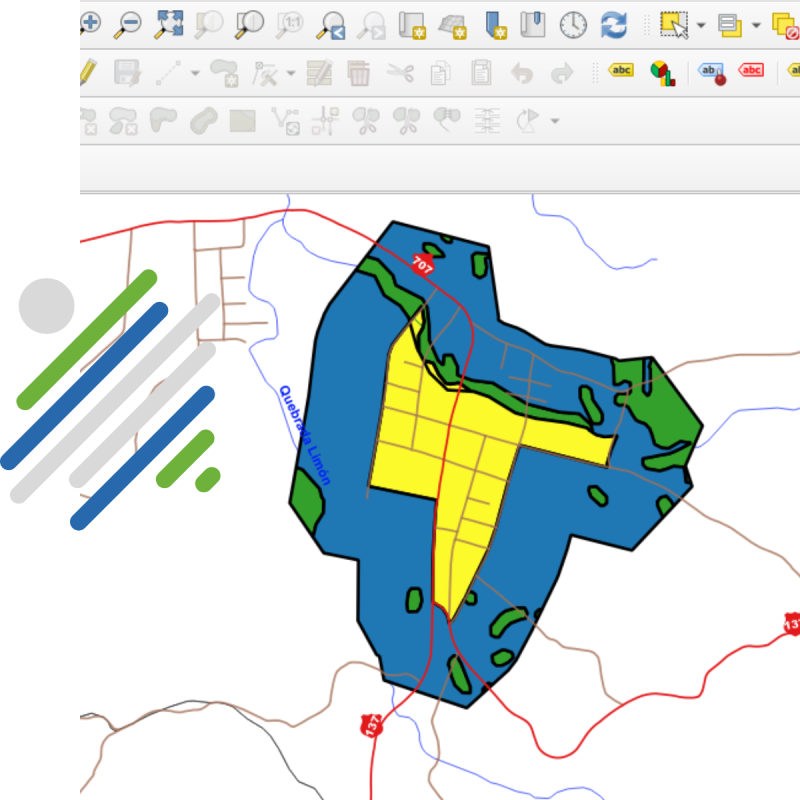This screenshot has width=800, height=800.
Task: Click Save Layer Edits icon
Action: pos(128,72)
